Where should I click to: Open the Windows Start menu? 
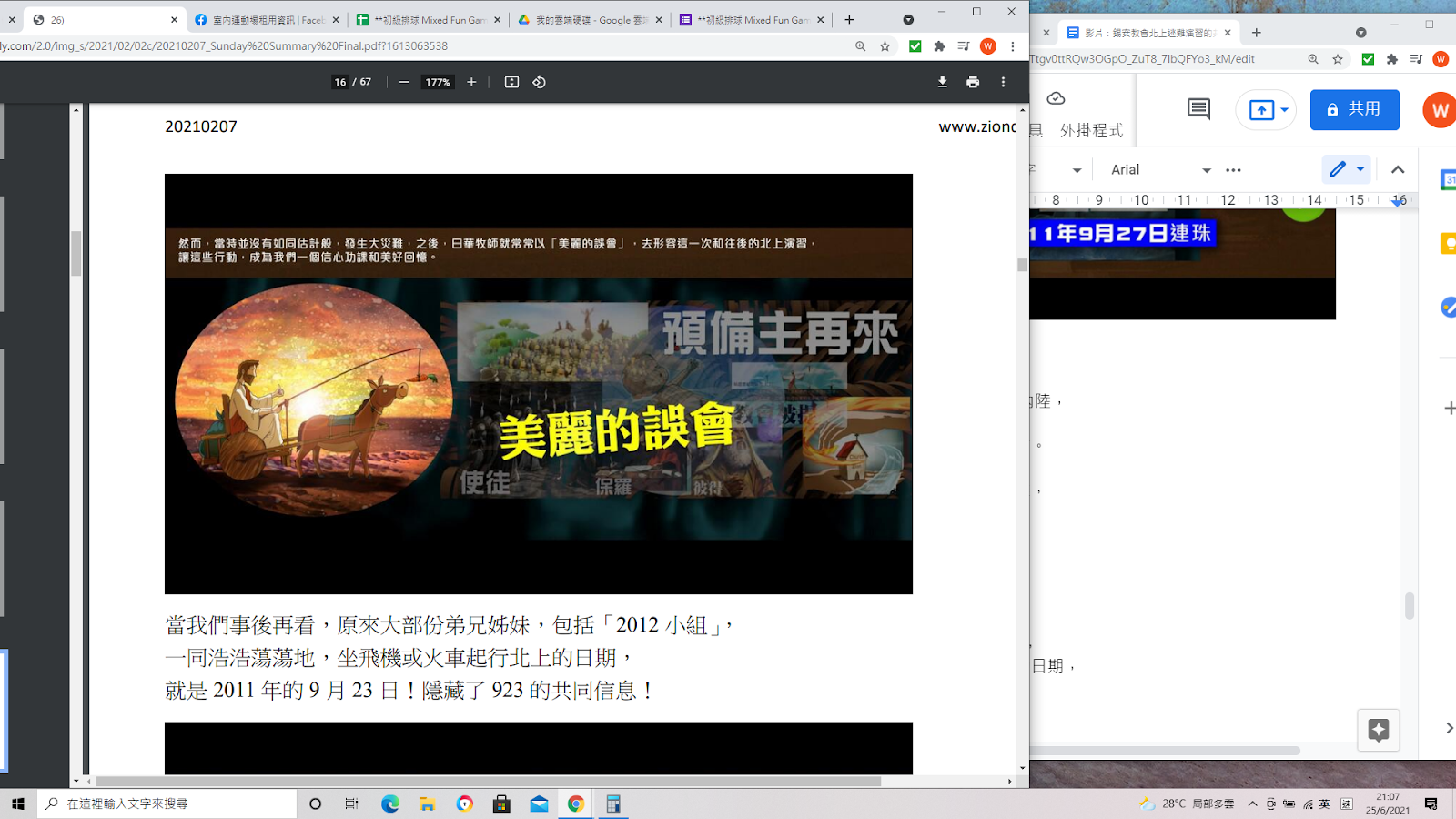coord(18,804)
